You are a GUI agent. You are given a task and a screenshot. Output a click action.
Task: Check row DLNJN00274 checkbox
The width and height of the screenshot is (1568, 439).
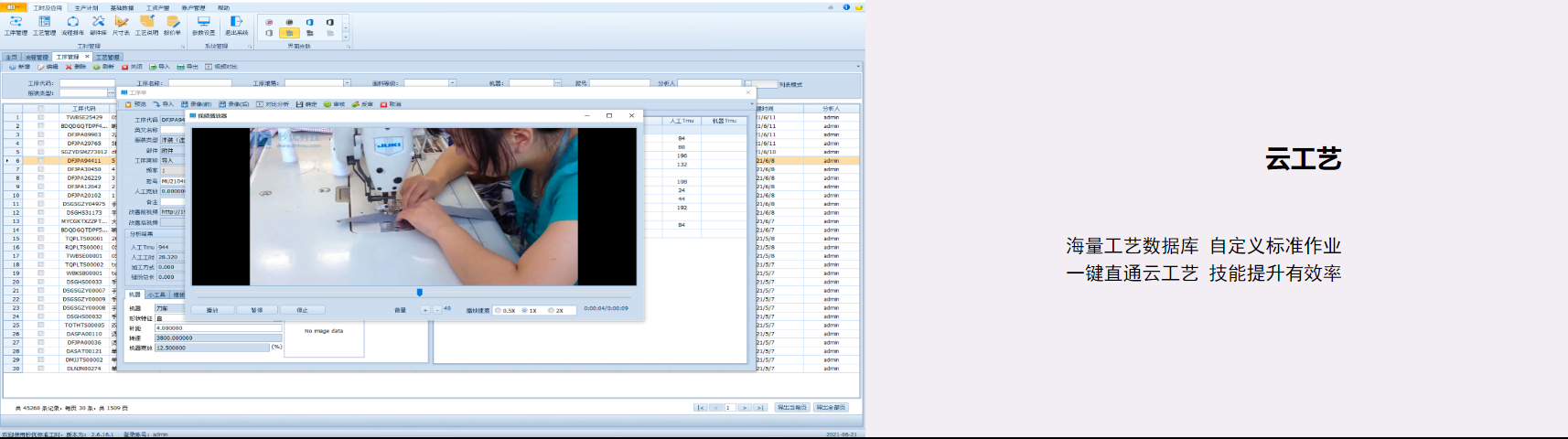tap(40, 369)
